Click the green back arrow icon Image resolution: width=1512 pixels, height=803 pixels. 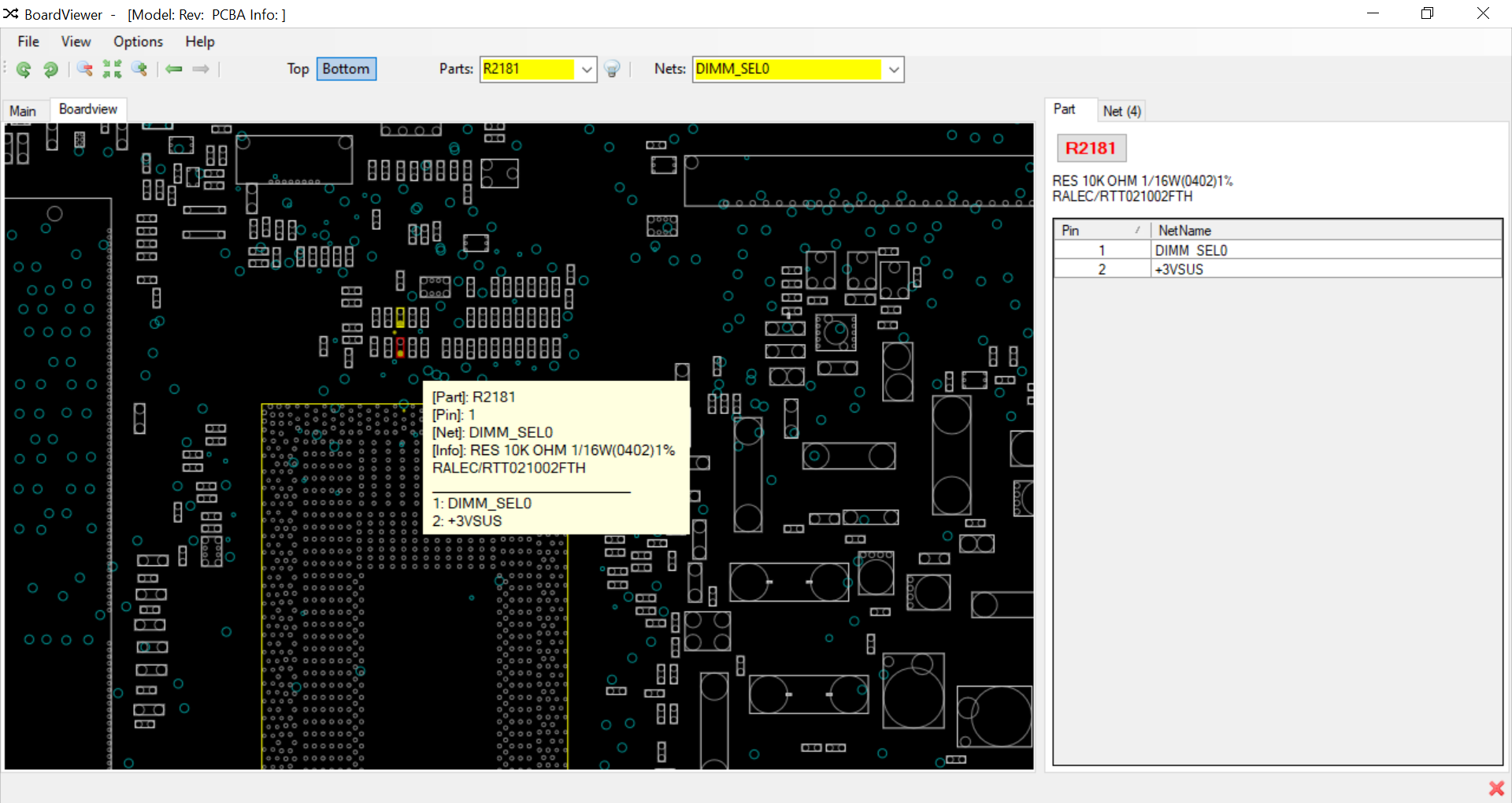[174, 69]
